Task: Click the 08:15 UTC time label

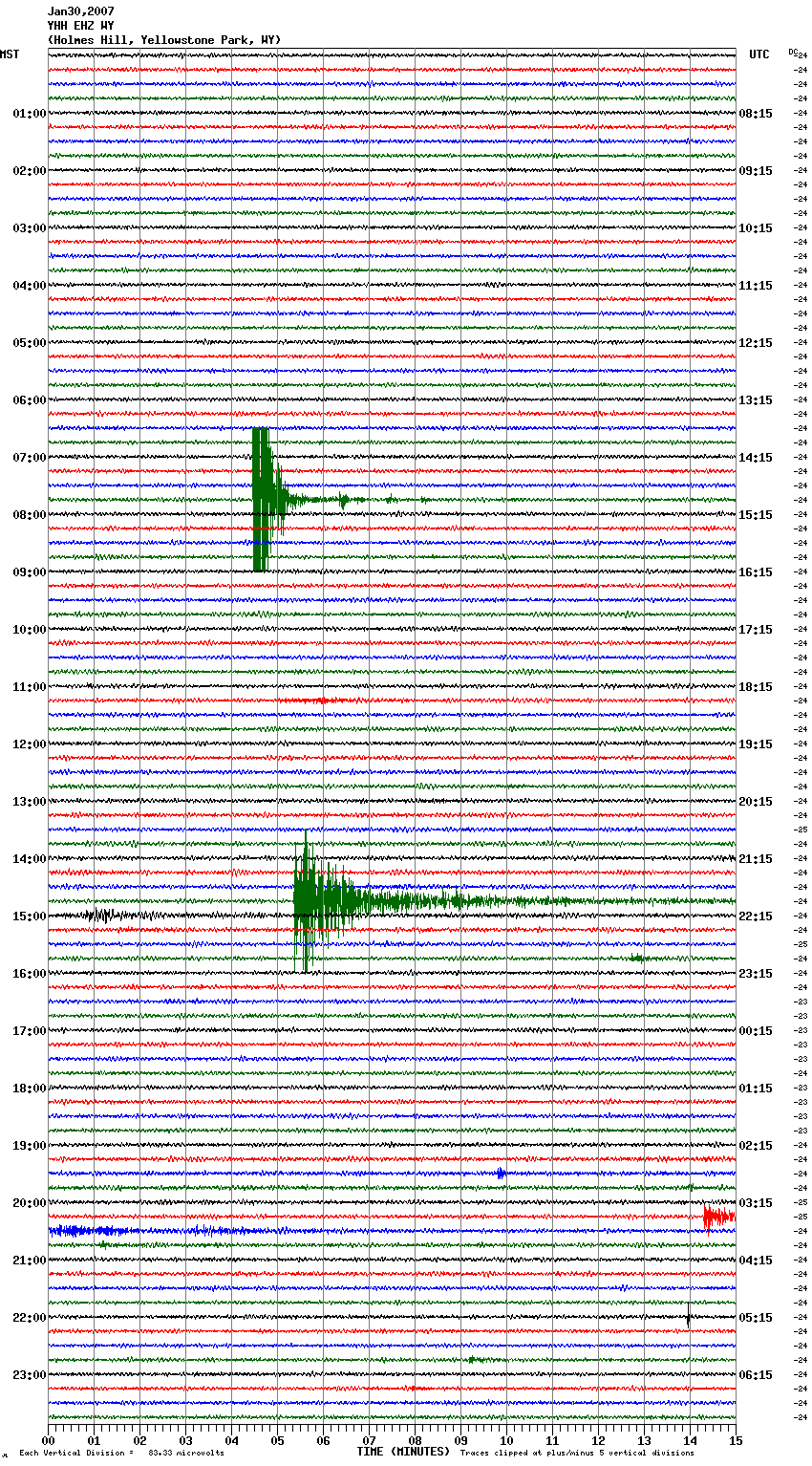Action: [756, 114]
